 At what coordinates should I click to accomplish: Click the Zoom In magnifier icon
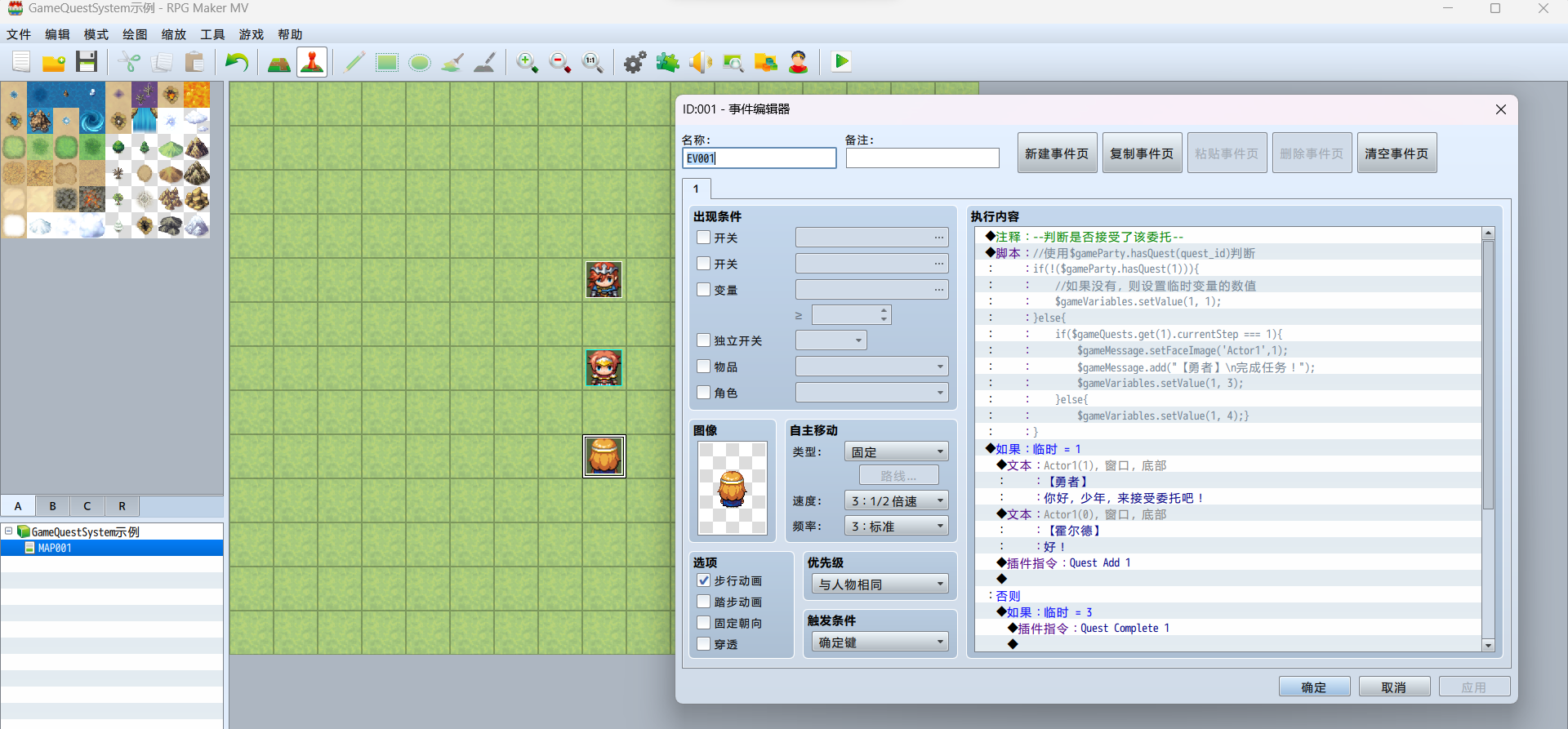click(x=528, y=62)
